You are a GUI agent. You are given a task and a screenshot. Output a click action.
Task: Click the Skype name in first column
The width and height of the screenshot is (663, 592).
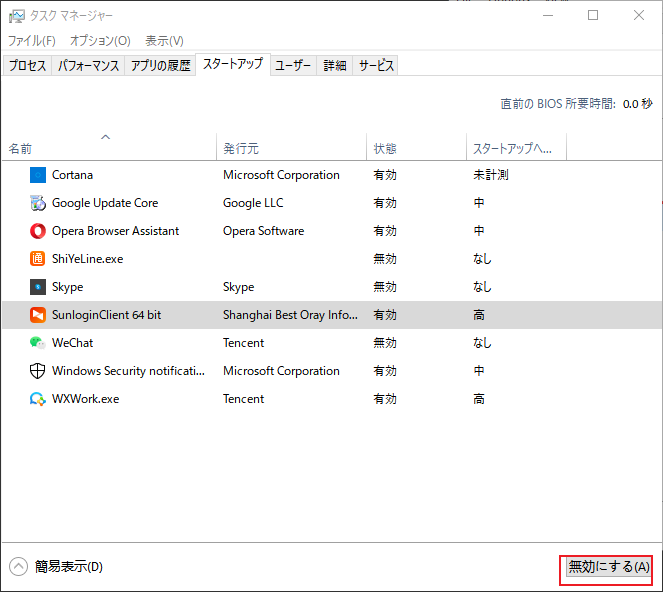click(x=68, y=287)
